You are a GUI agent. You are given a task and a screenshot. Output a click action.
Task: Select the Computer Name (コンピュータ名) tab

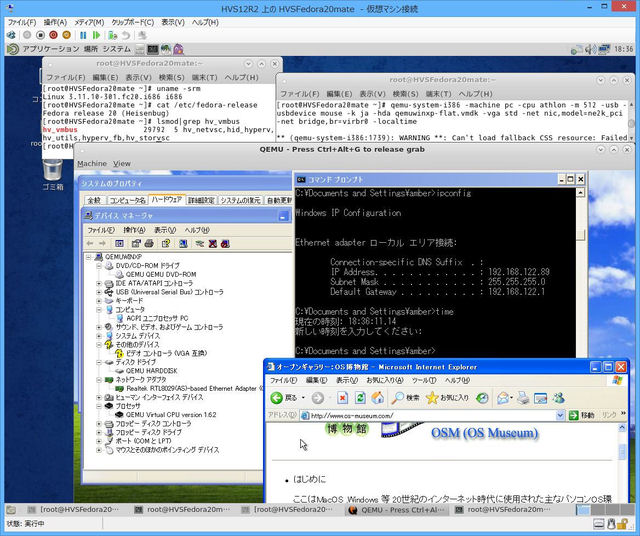click(x=127, y=200)
